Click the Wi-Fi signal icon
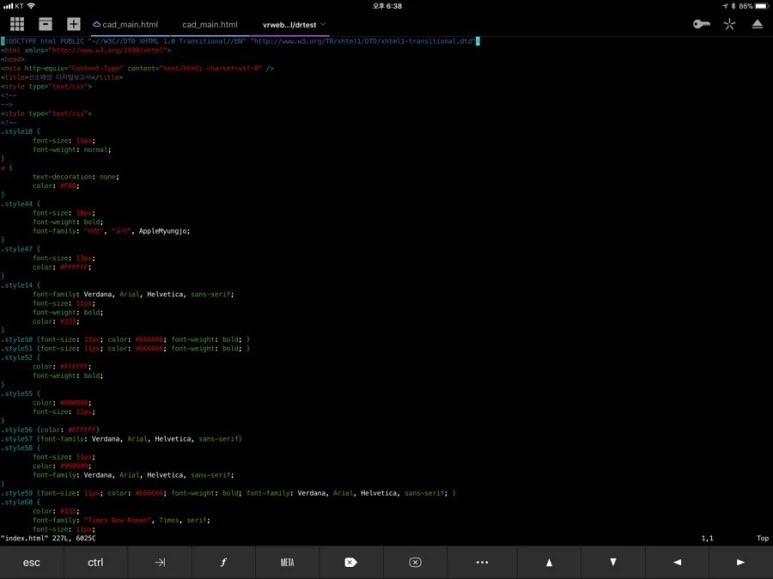 [31, 6]
